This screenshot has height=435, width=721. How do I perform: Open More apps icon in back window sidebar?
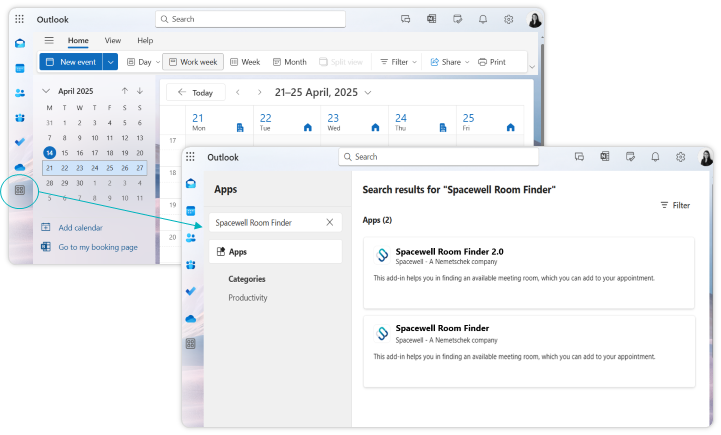tap(20, 190)
